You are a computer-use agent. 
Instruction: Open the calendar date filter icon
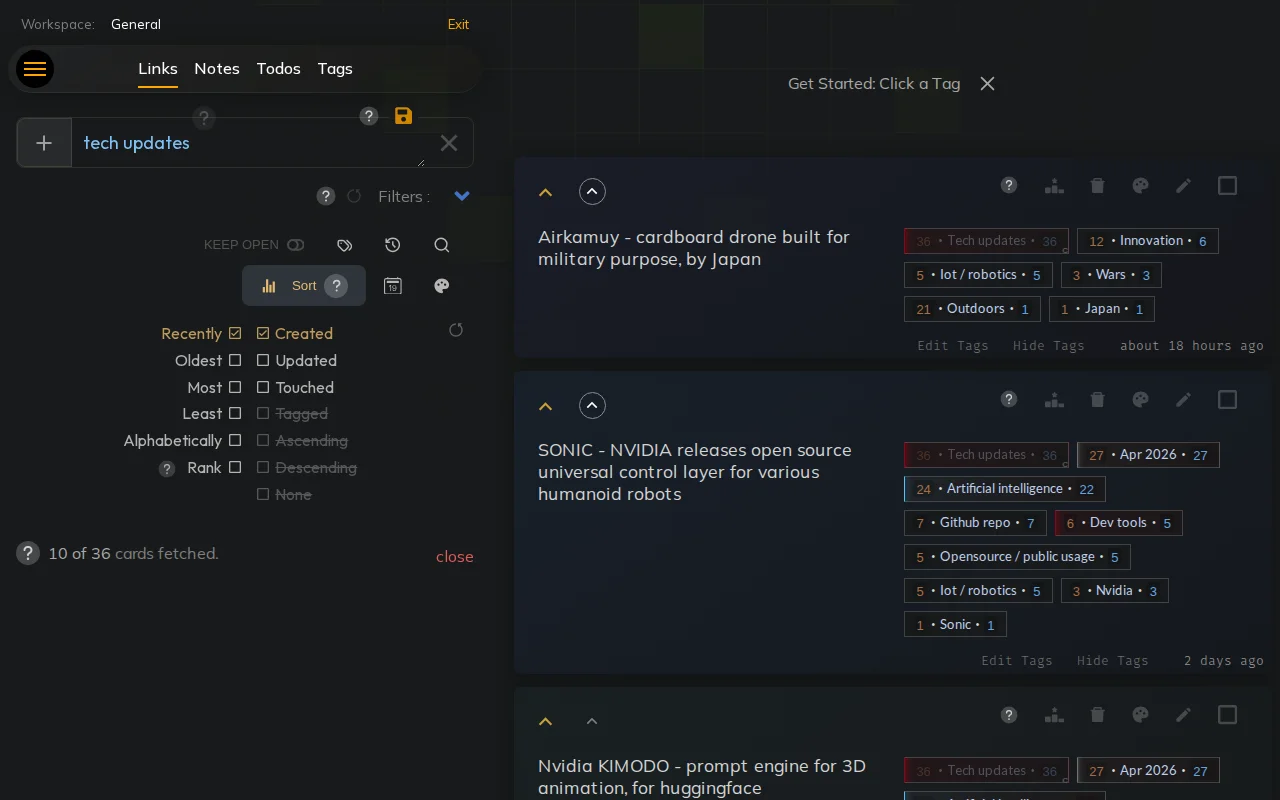pyautogui.click(x=393, y=286)
